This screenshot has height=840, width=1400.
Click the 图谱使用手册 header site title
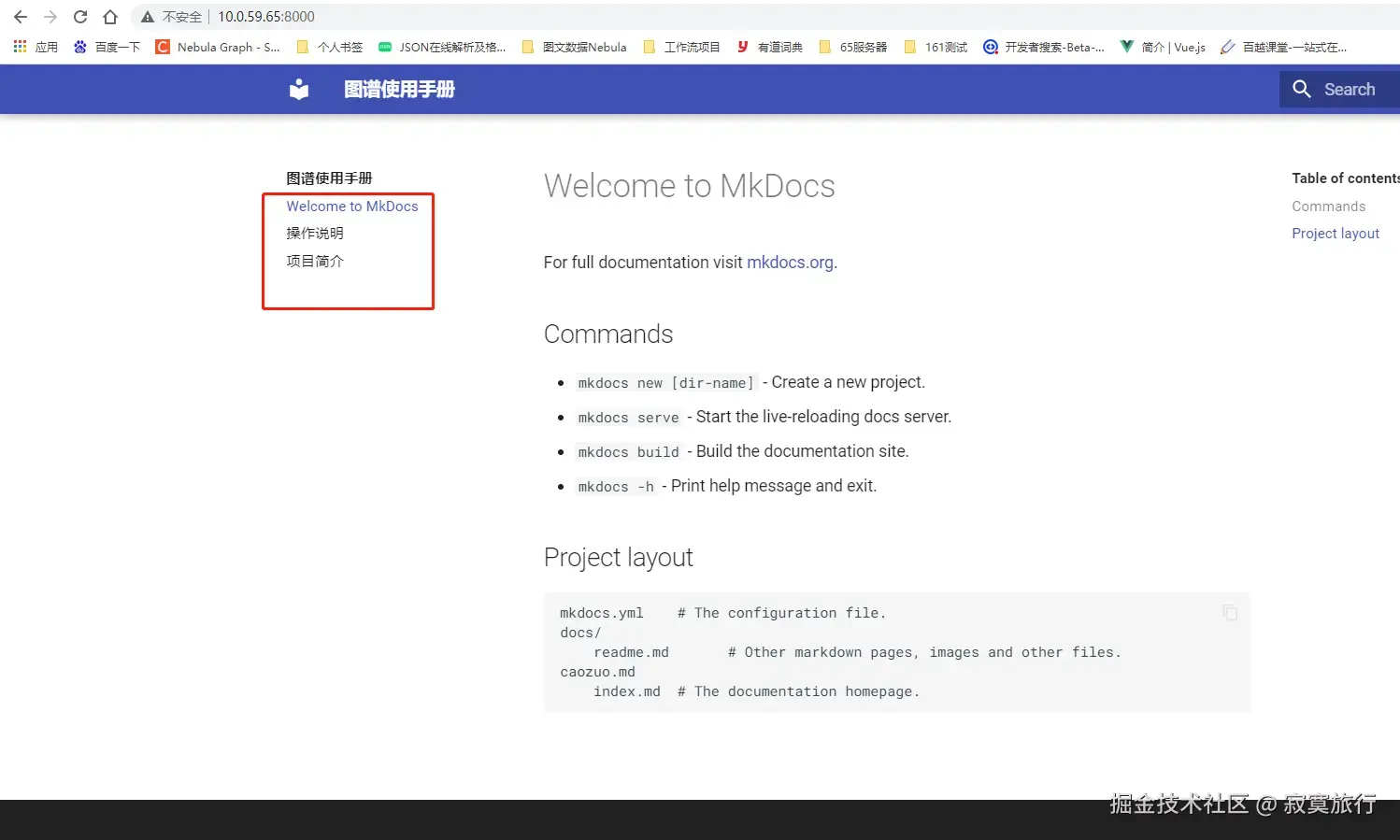(x=399, y=90)
